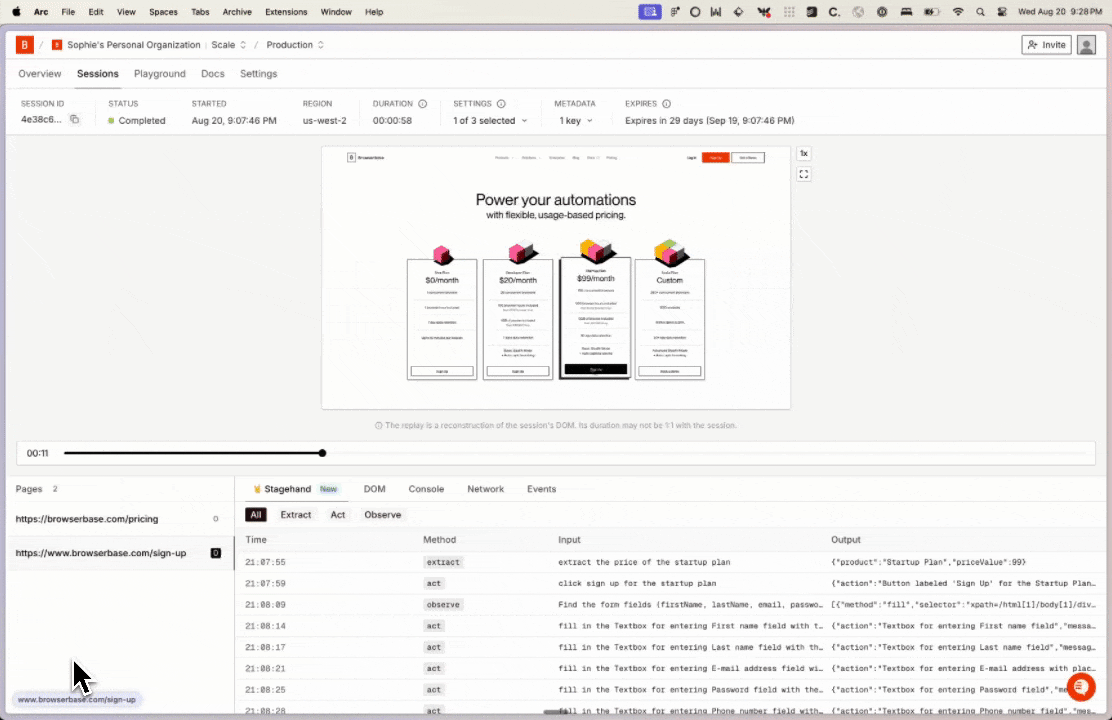The height and width of the screenshot is (720, 1112).
Task: Open the Settings '1 of 3 selected' dropdown
Action: point(490,119)
